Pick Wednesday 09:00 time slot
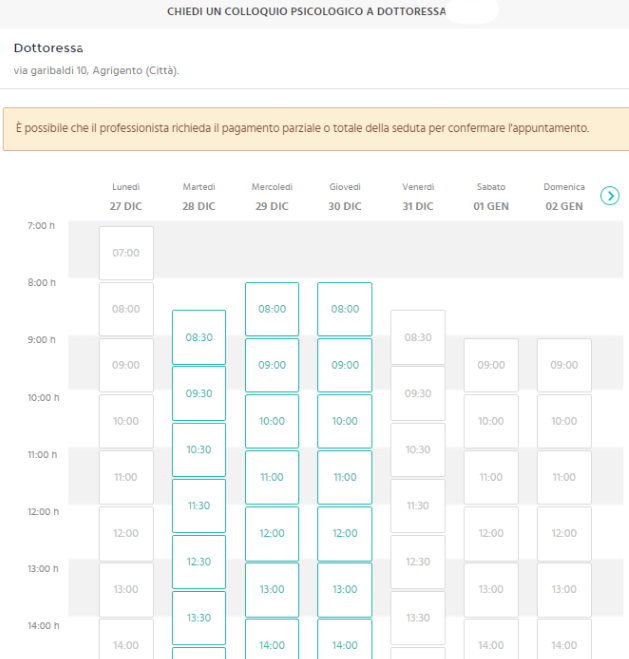The height and width of the screenshot is (659, 629). (x=272, y=365)
